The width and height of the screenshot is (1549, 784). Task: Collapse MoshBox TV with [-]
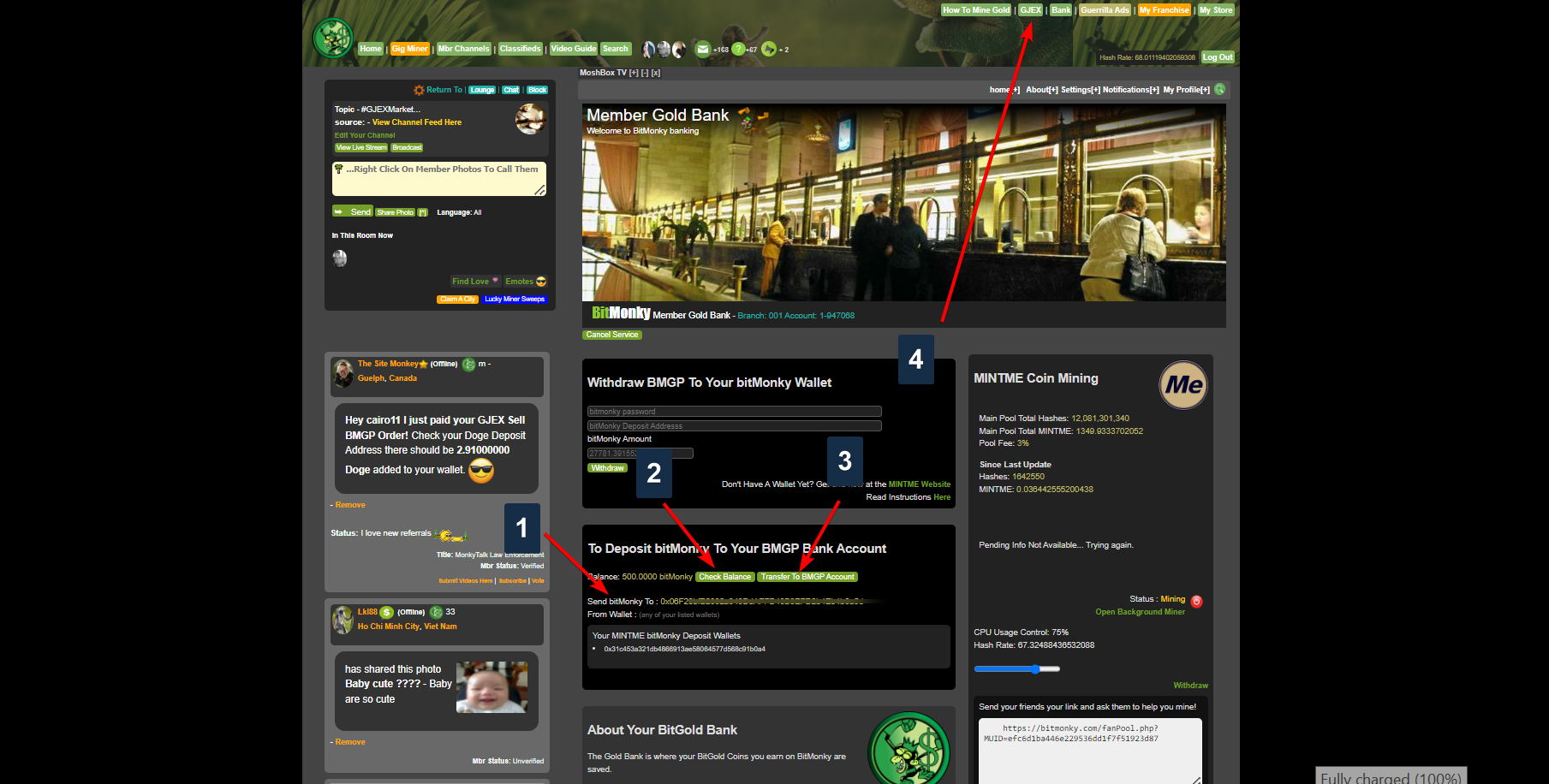645,73
